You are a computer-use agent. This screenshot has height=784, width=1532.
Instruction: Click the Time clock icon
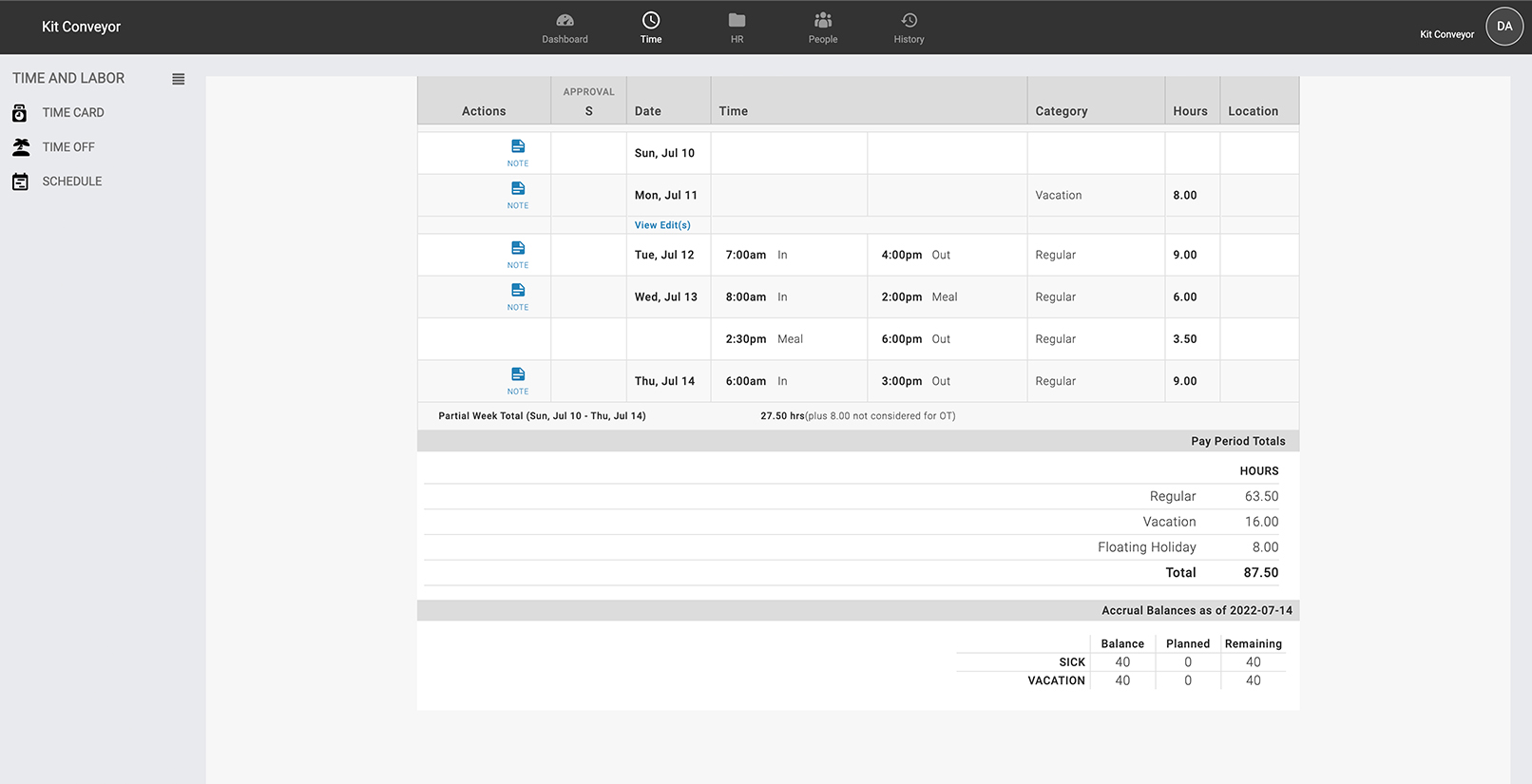pos(651,21)
